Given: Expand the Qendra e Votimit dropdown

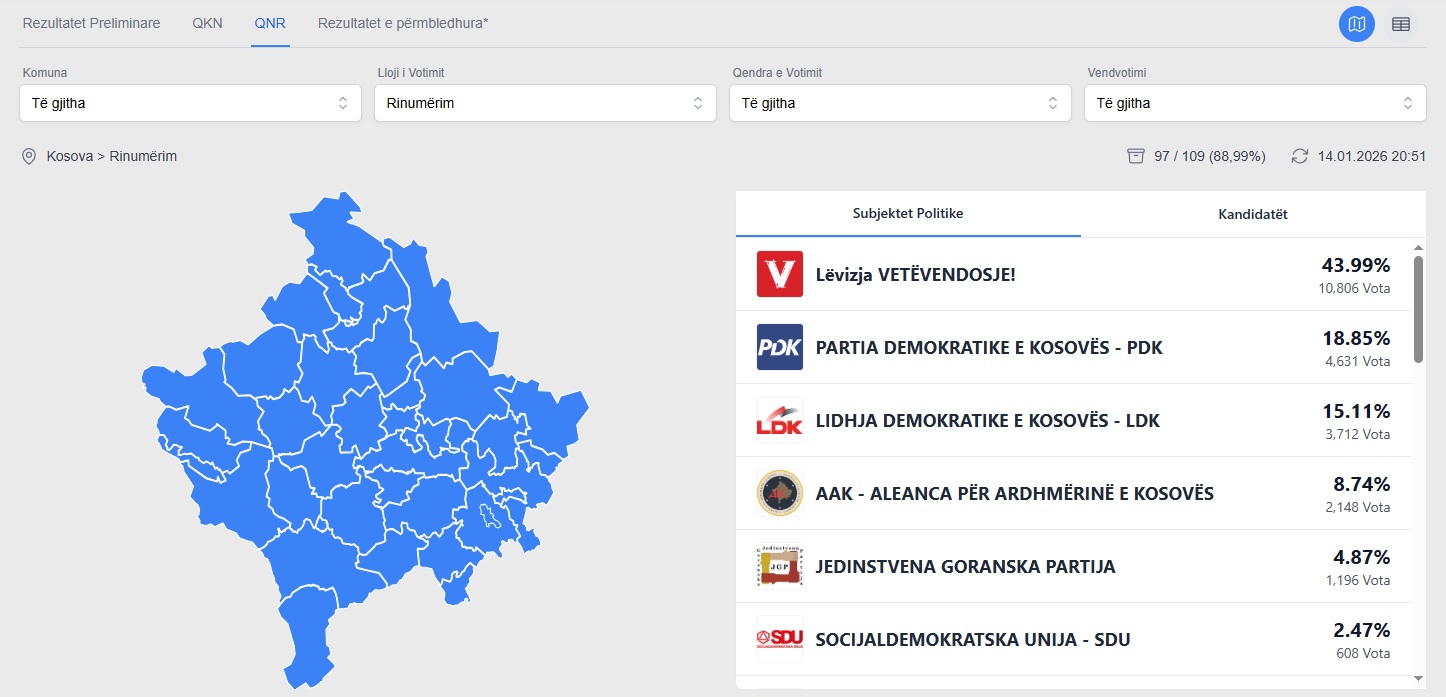Looking at the screenshot, I should tap(900, 103).
